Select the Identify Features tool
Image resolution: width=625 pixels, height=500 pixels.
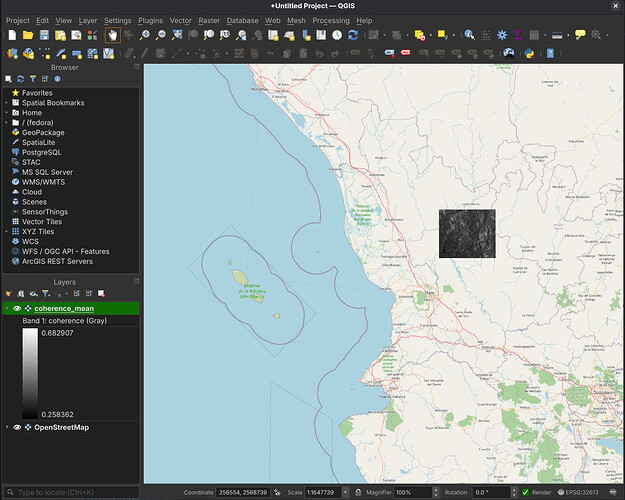pos(470,35)
